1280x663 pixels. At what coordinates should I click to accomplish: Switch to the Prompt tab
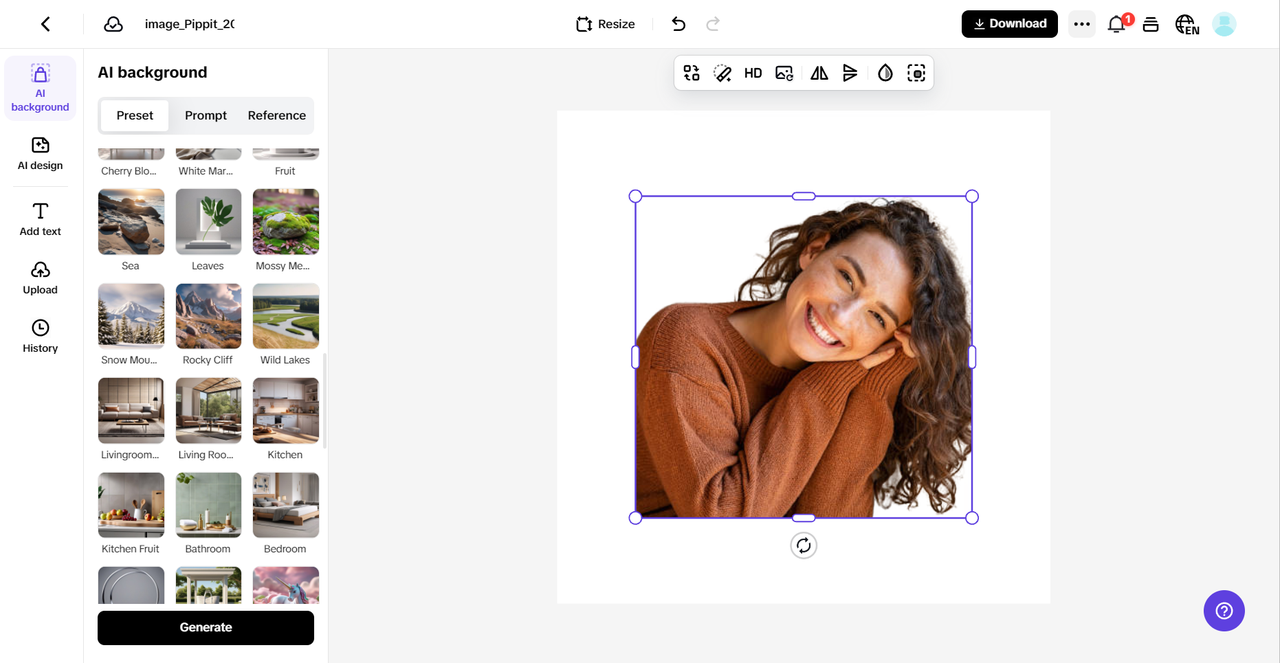coord(206,115)
